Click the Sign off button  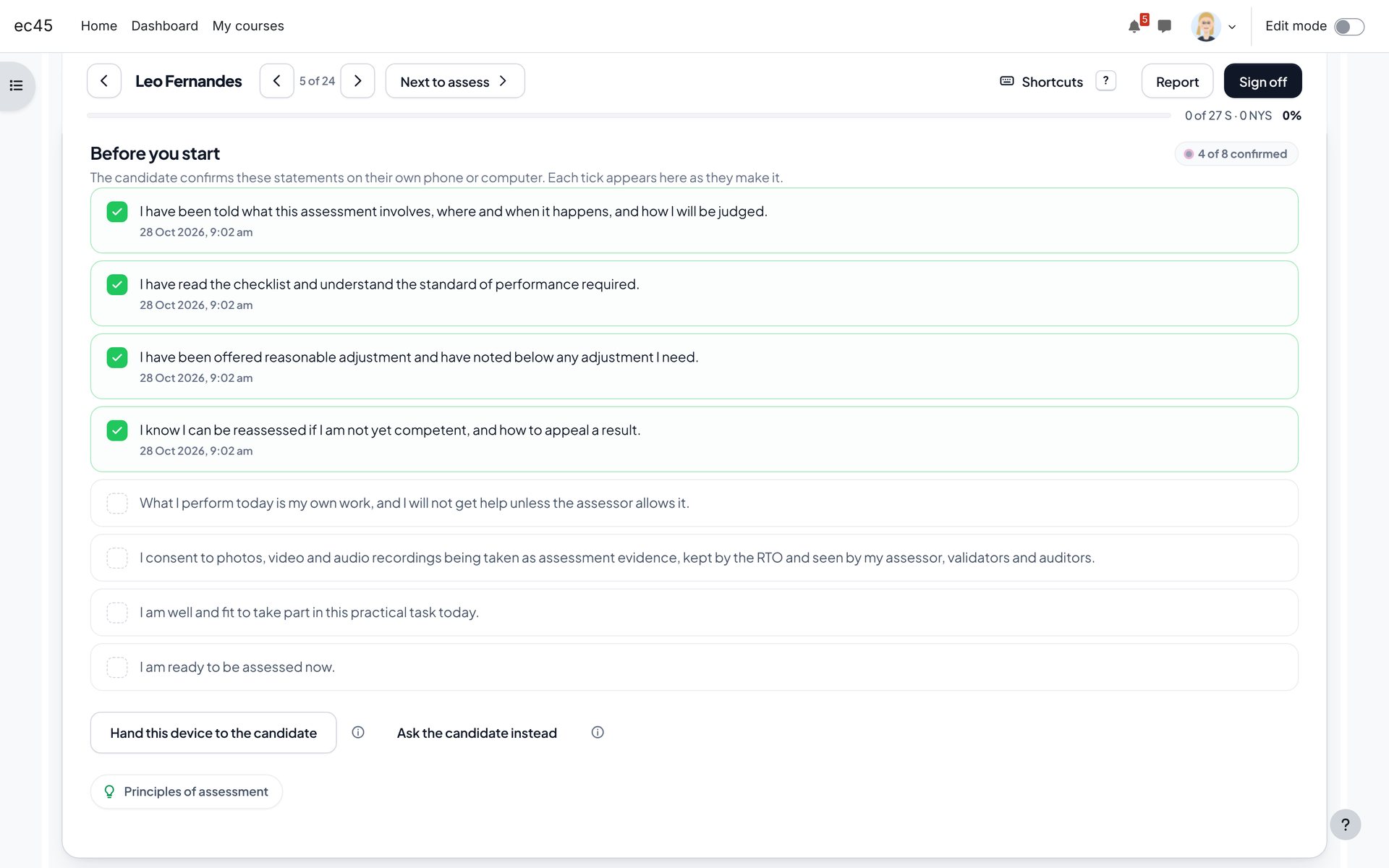(x=1262, y=81)
